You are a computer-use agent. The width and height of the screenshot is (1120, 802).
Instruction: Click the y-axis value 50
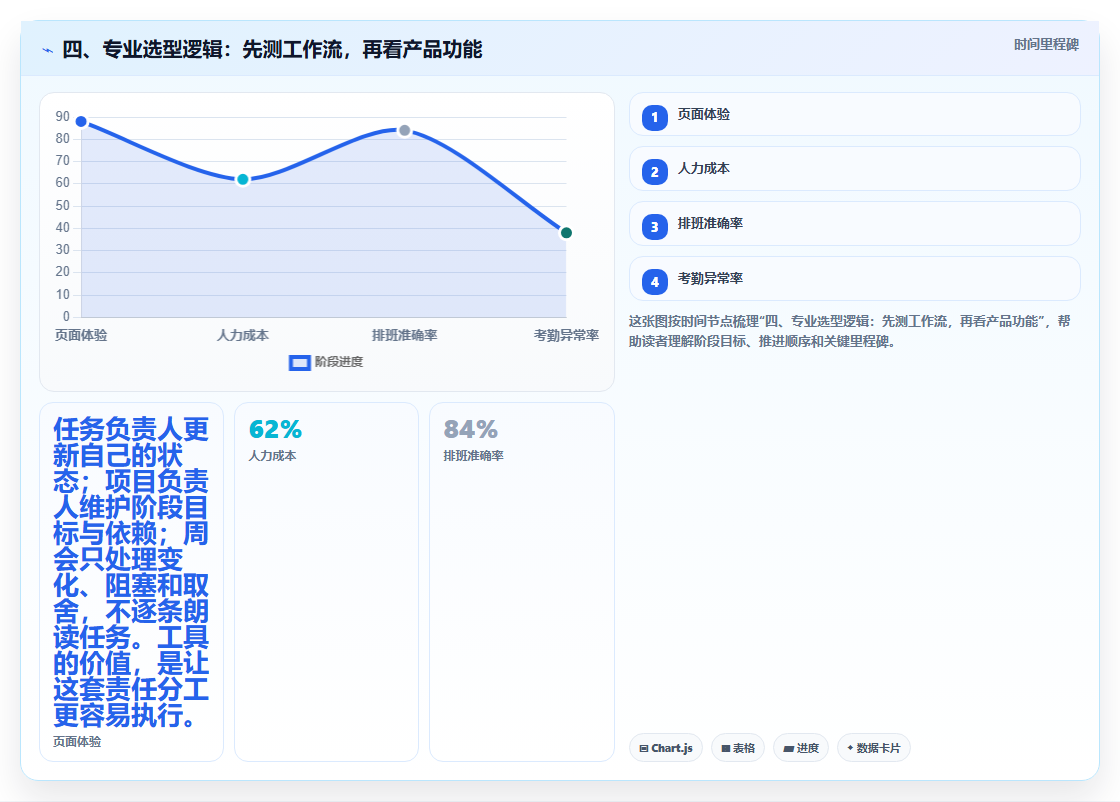pos(63,206)
